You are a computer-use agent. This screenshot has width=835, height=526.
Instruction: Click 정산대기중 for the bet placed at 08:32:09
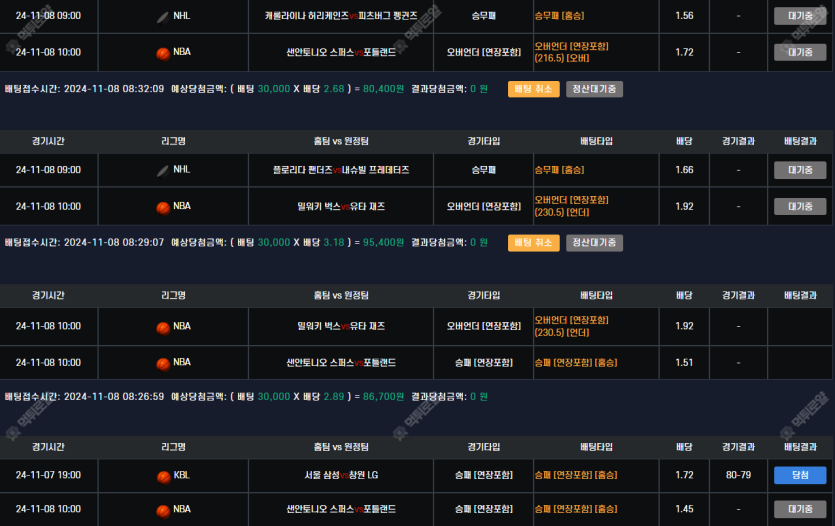(x=594, y=89)
